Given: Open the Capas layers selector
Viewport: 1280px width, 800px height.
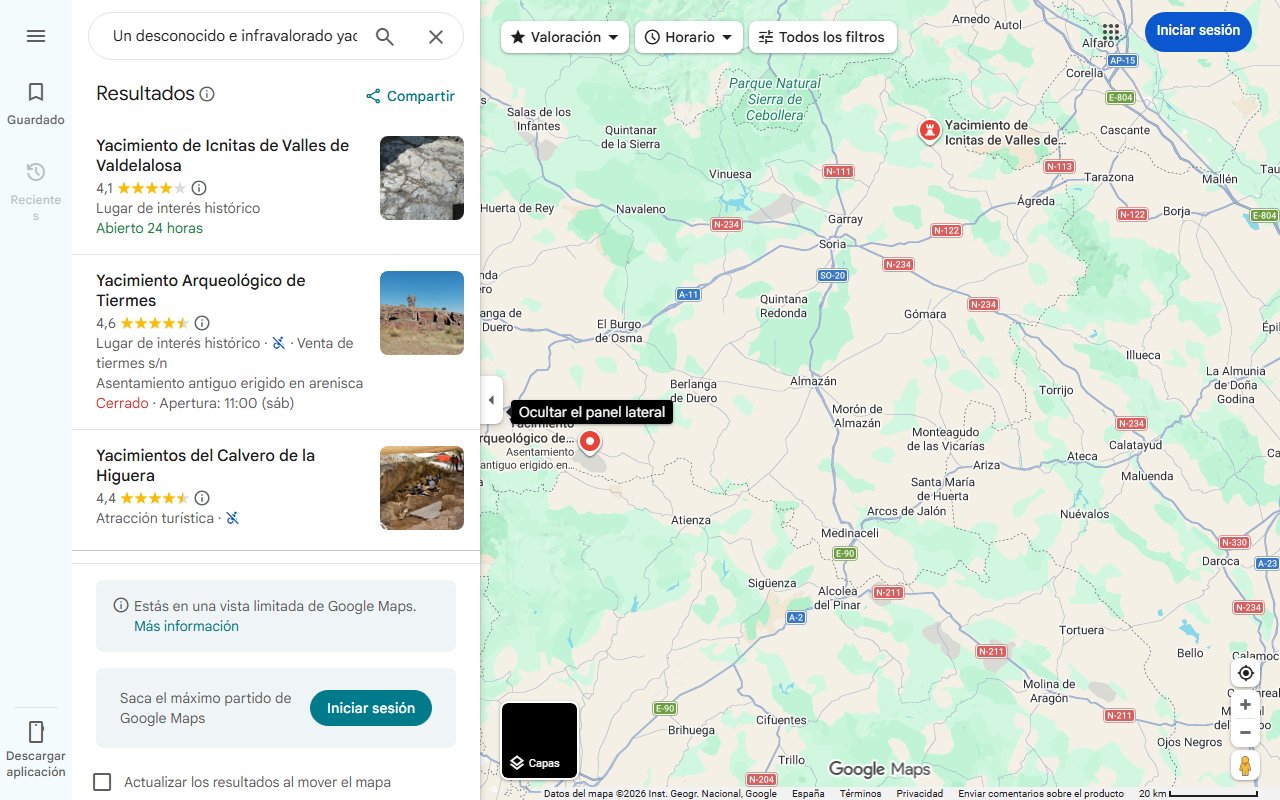Looking at the screenshot, I should click(x=539, y=740).
